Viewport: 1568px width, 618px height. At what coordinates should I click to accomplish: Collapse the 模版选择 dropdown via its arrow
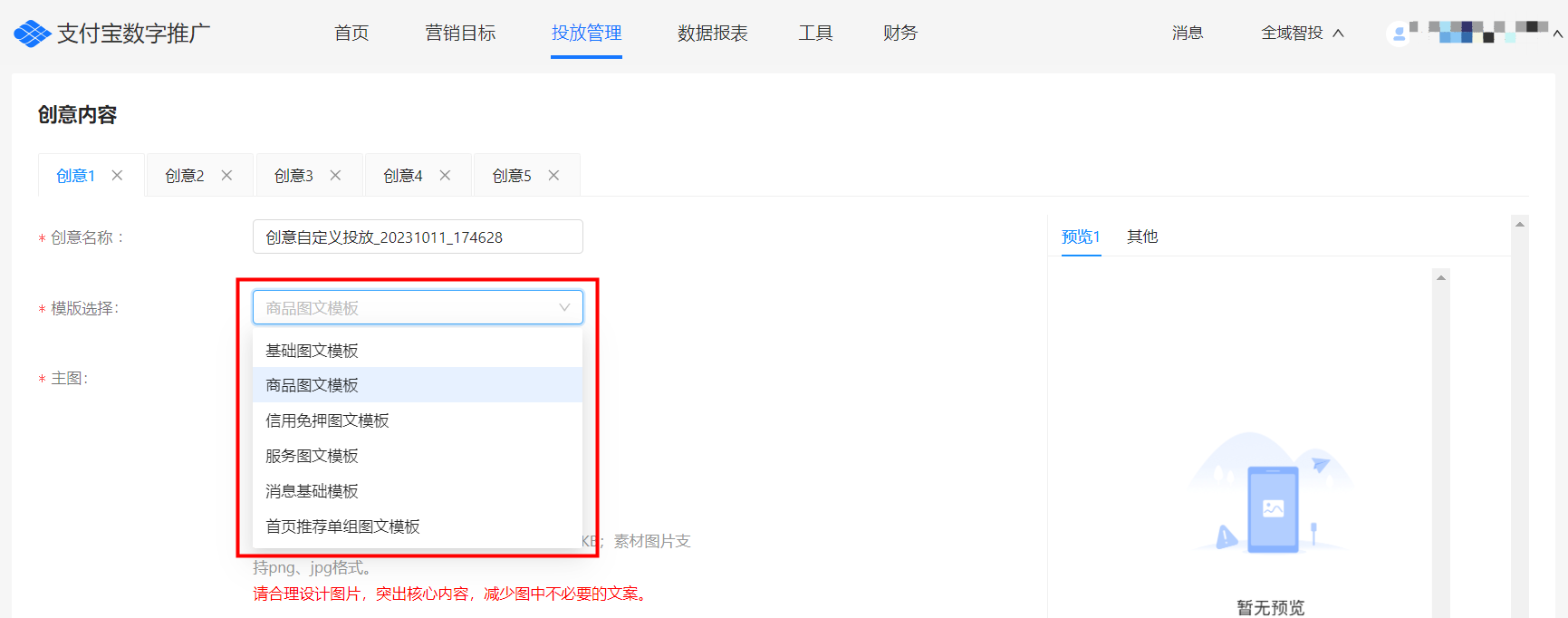coord(564,308)
